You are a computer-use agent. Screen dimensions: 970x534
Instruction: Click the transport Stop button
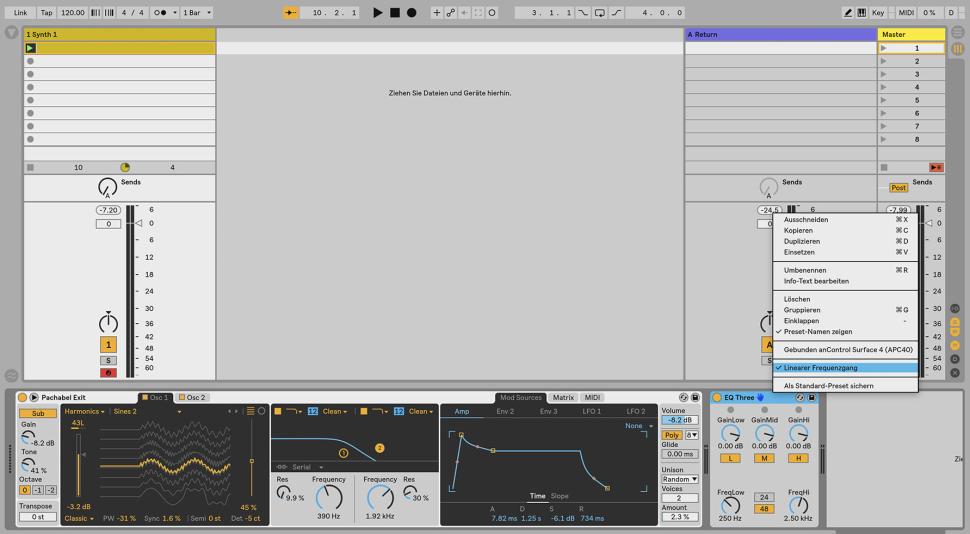tap(394, 13)
